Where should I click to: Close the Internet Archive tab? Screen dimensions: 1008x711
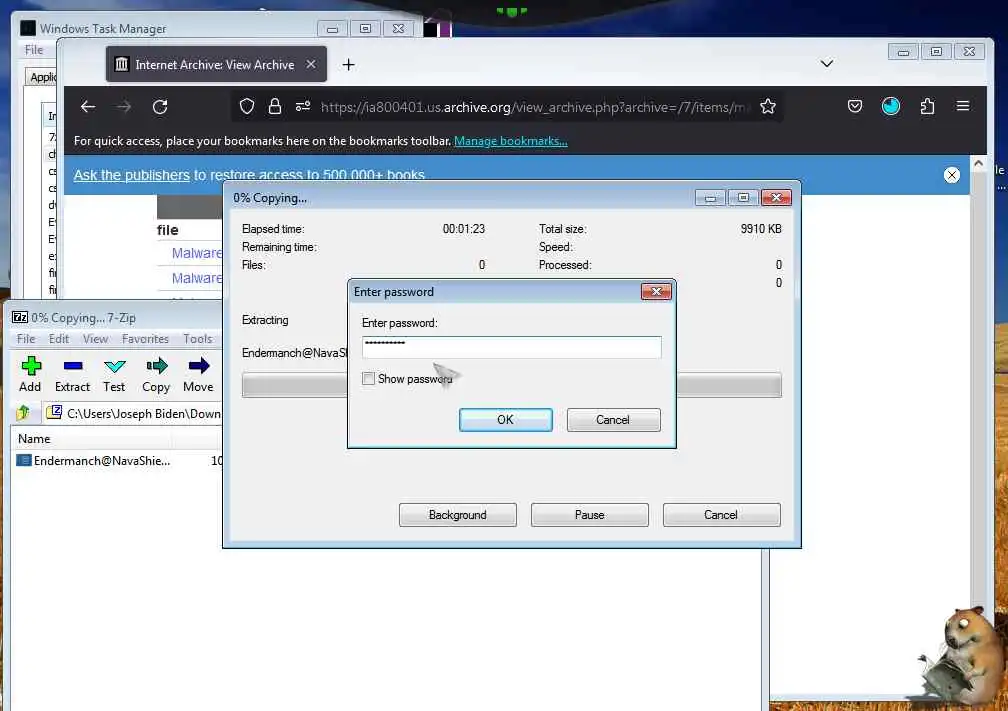click(x=311, y=64)
